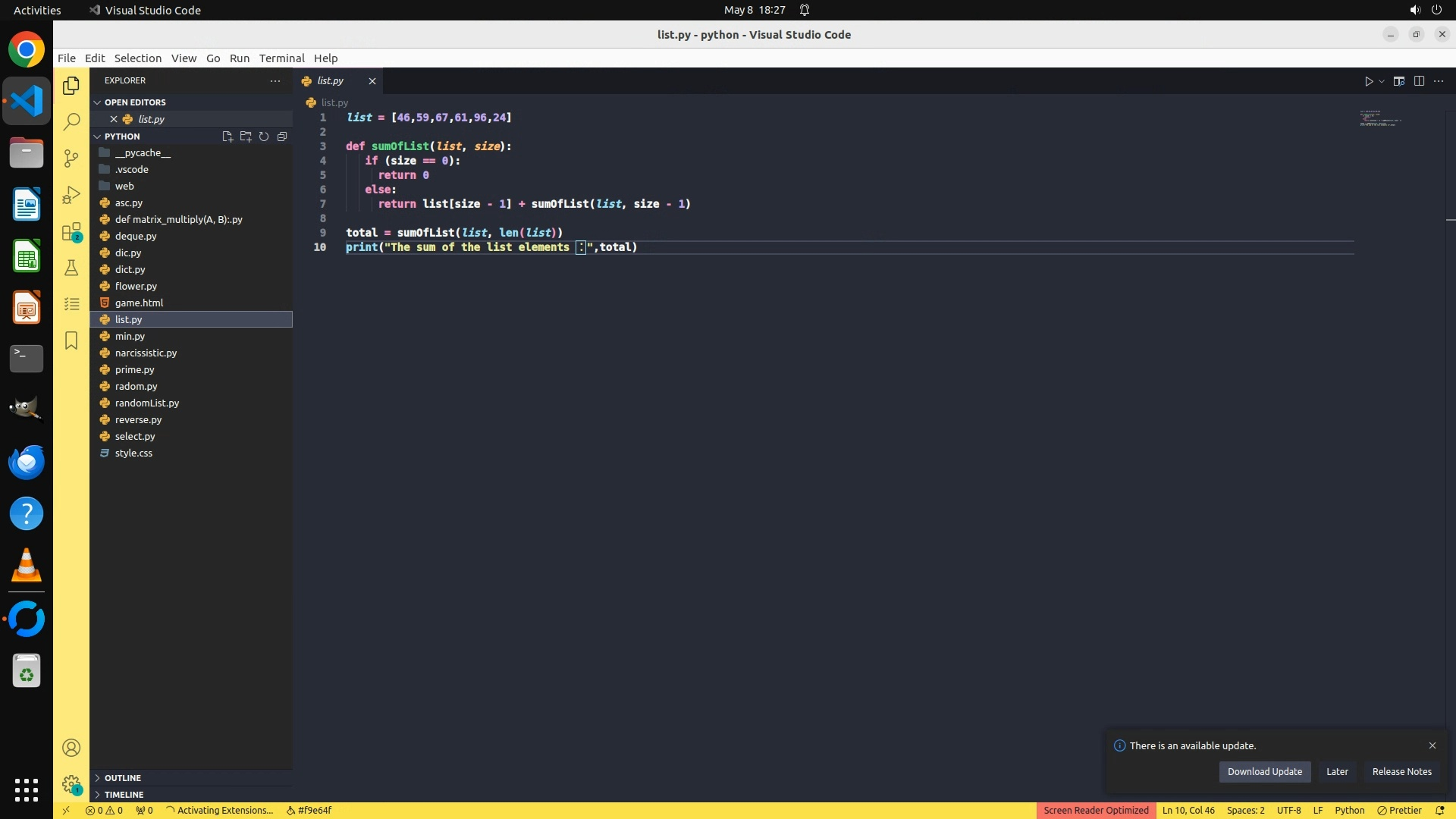The height and width of the screenshot is (819, 1456).
Task: Open Run and Debug view
Action: click(x=71, y=195)
